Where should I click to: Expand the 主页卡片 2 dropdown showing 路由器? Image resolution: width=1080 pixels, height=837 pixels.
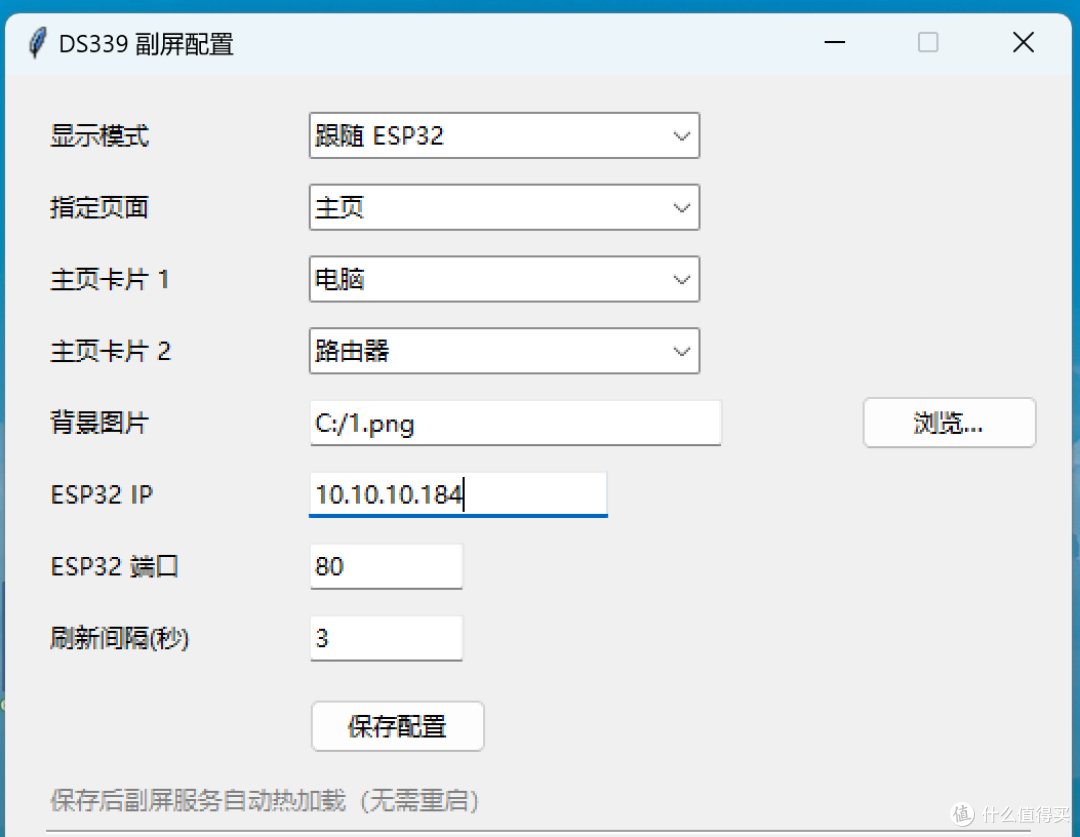click(504, 351)
